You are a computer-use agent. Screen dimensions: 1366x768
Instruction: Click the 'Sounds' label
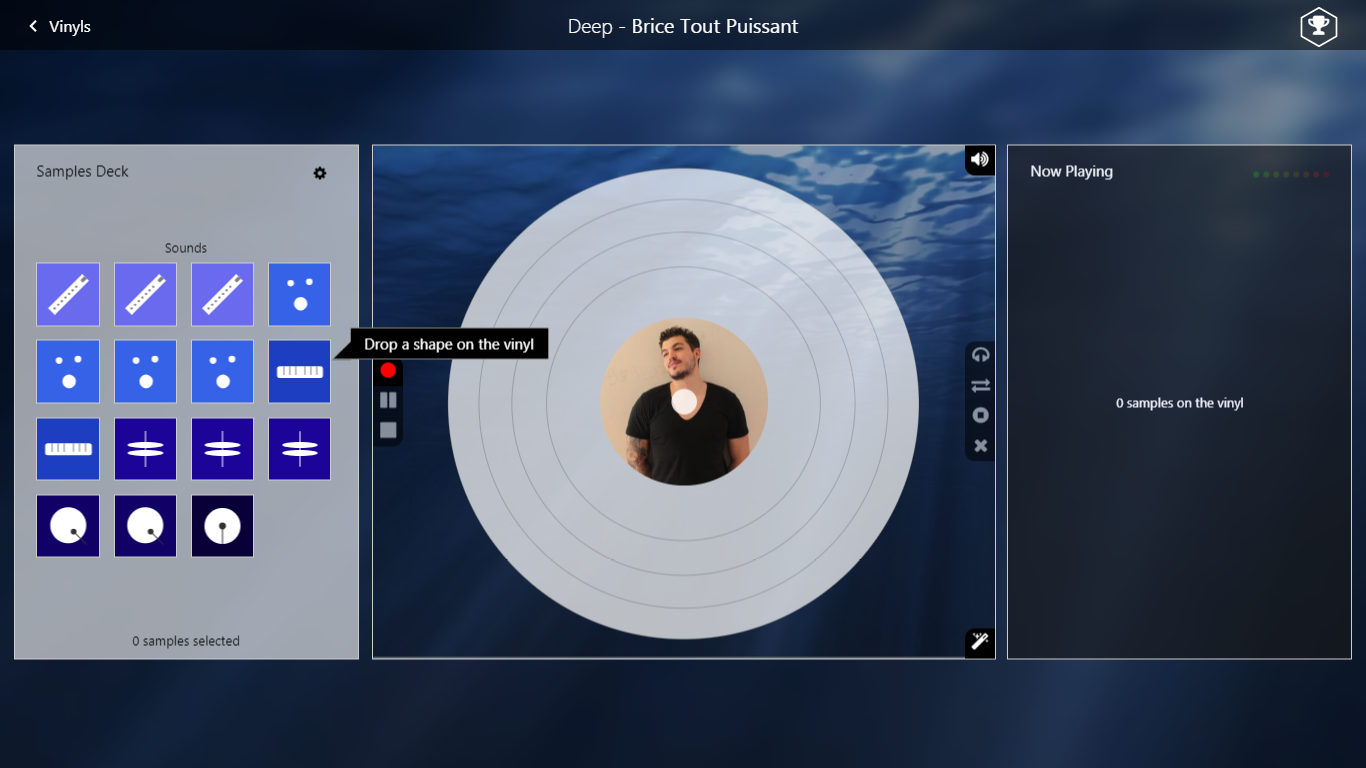(x=186, y=248)
